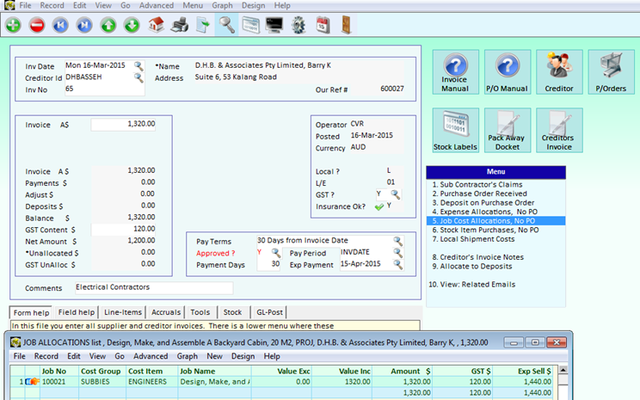
Task: Click the form window toolbar icon
Action: pyautogui.click(x=251, y=25)
